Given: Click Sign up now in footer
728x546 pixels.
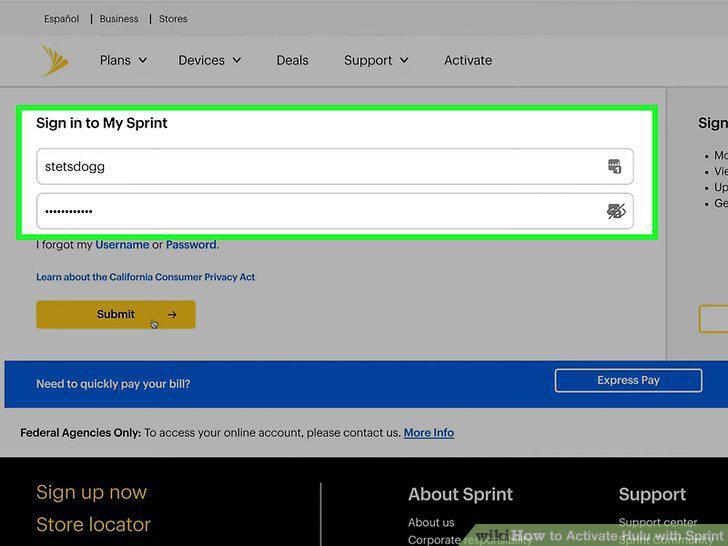Looking at the screenshot, I should pyautogui.click(x=91, y=492).
